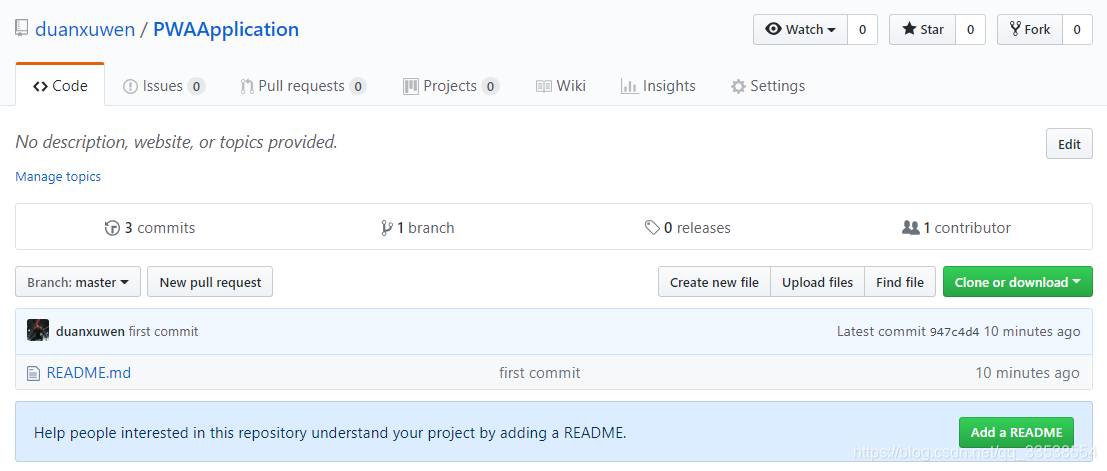Click the Watch count of 0
This screenshot has height=471, width=1107.
(862, 30)
